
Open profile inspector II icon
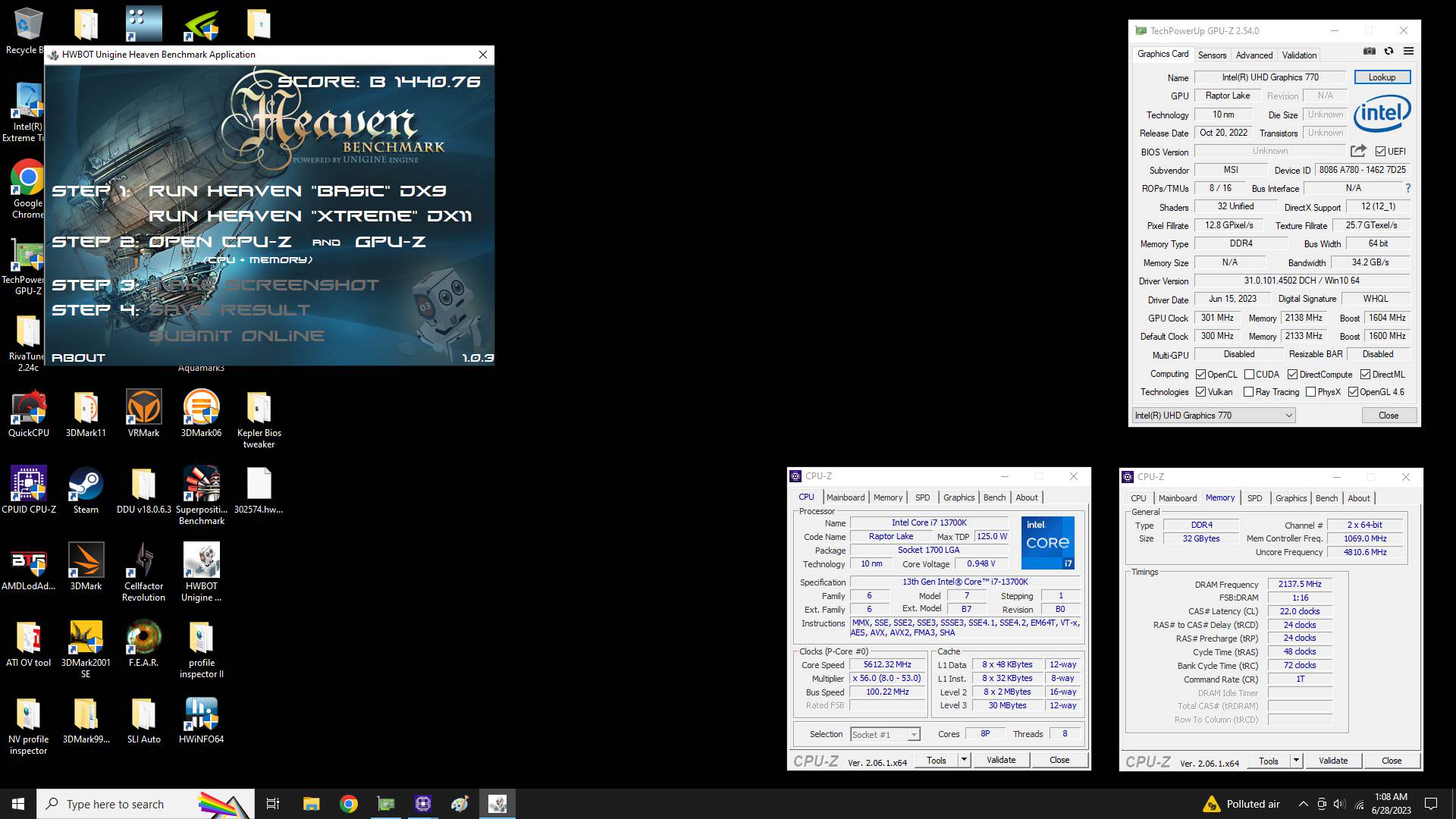pyautogui.click(x=201, y=649)
